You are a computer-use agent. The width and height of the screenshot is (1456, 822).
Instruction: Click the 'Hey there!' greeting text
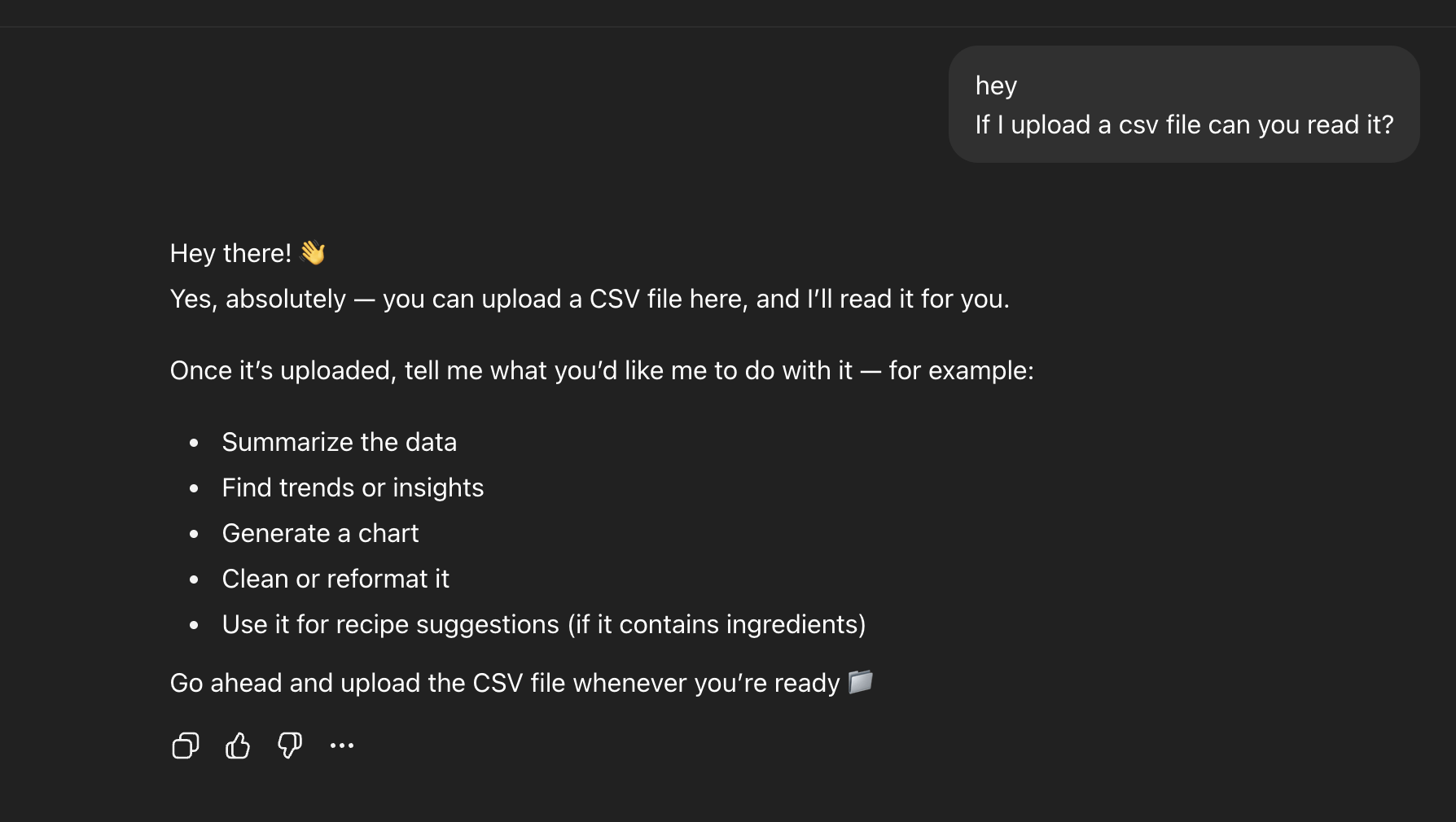230,253
